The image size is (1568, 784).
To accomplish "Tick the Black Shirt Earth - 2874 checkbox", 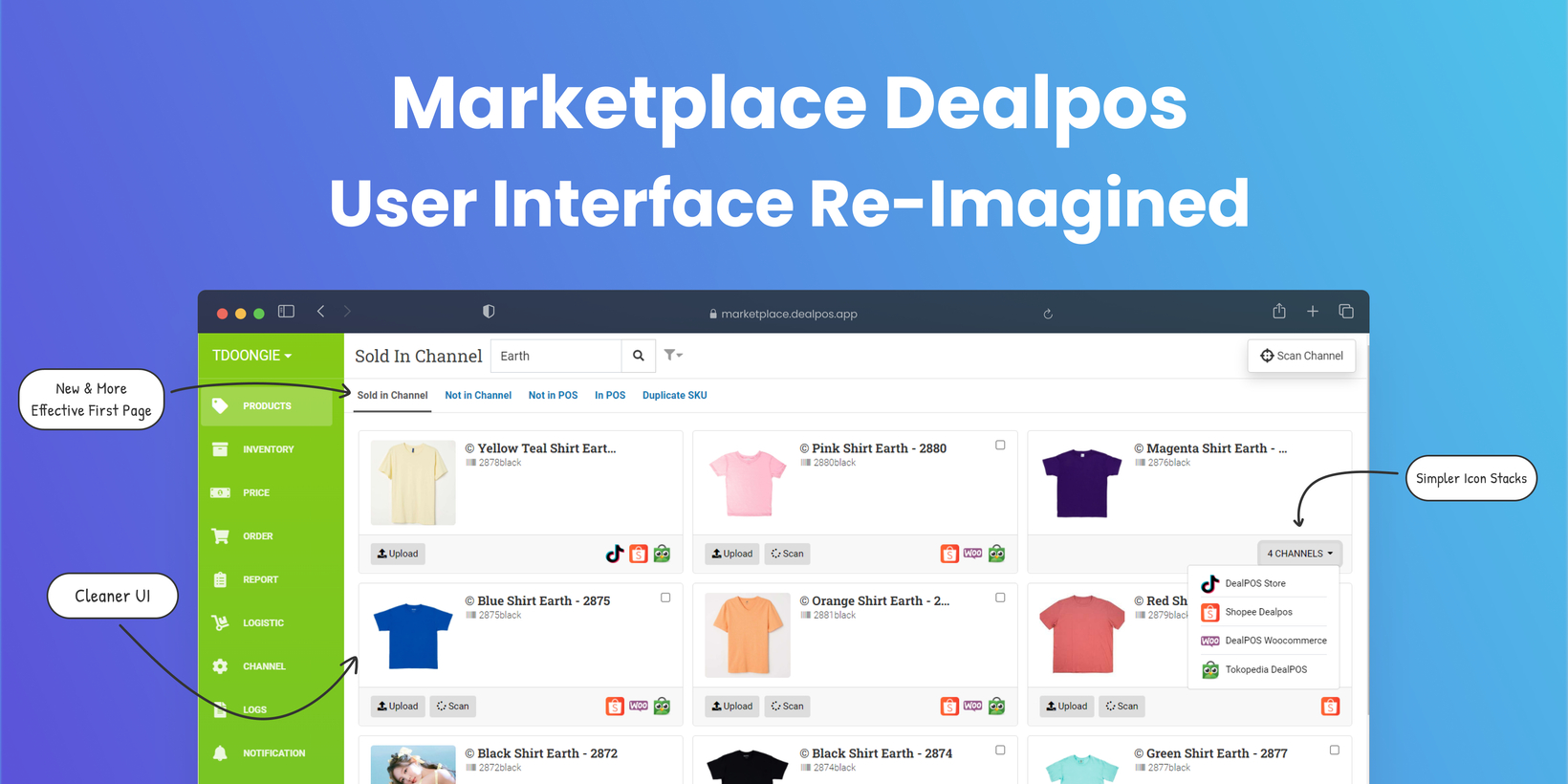I will click(x=1000, y=751).
